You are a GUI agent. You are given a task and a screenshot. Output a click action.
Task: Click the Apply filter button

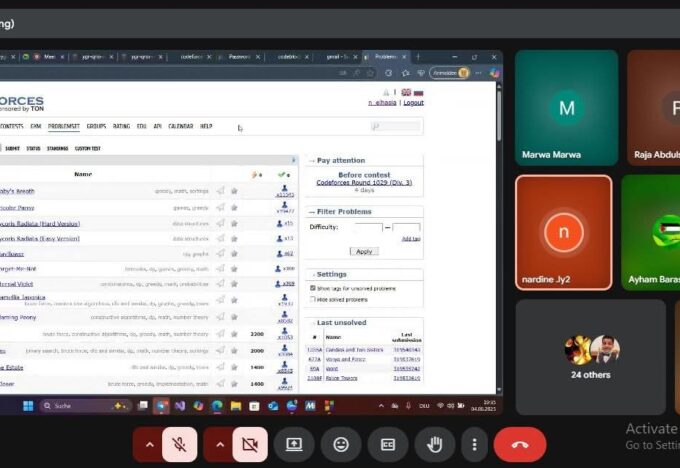coord(365,251)
